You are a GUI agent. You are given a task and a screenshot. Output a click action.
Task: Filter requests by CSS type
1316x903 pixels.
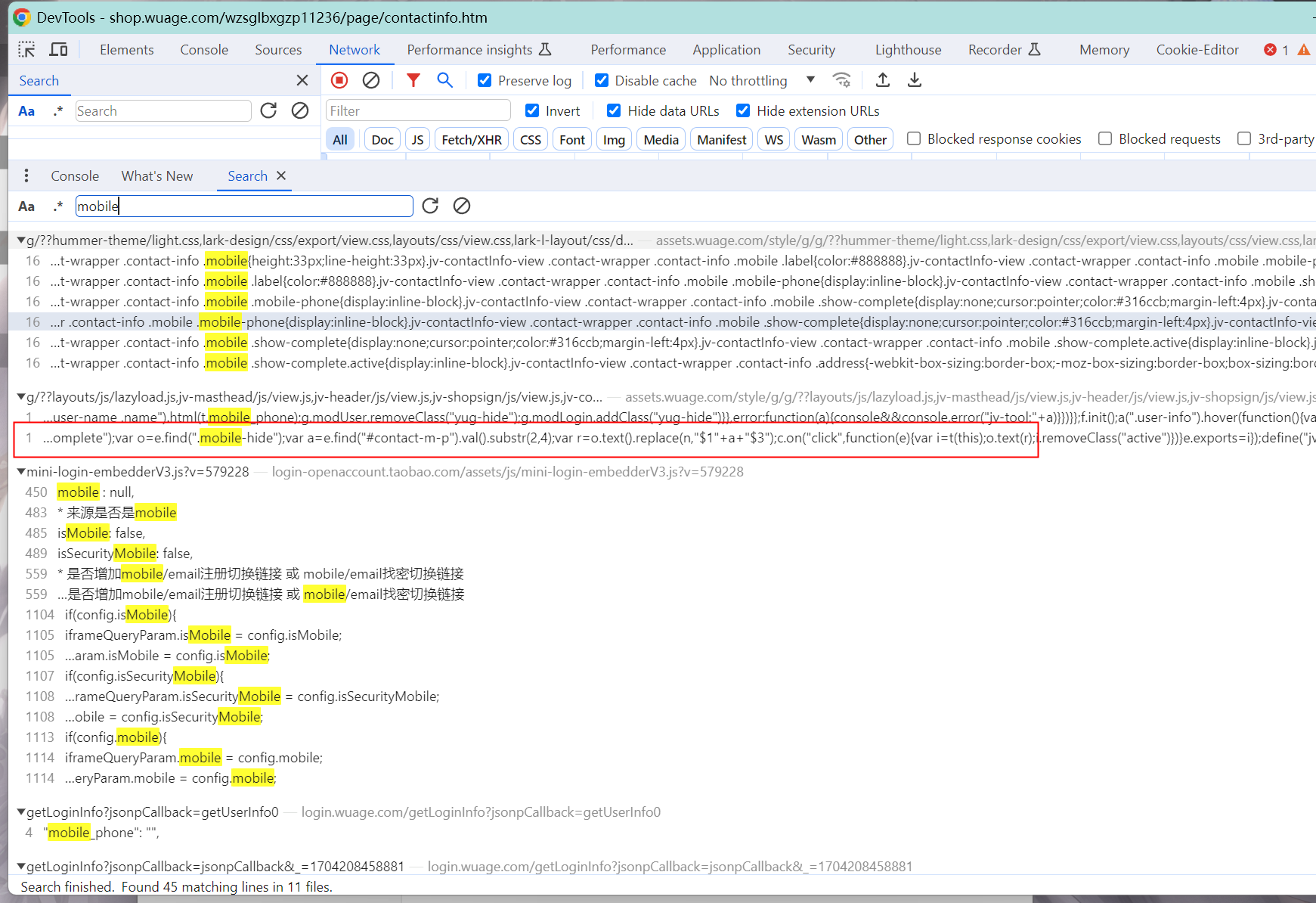click(x=531, y=140)
